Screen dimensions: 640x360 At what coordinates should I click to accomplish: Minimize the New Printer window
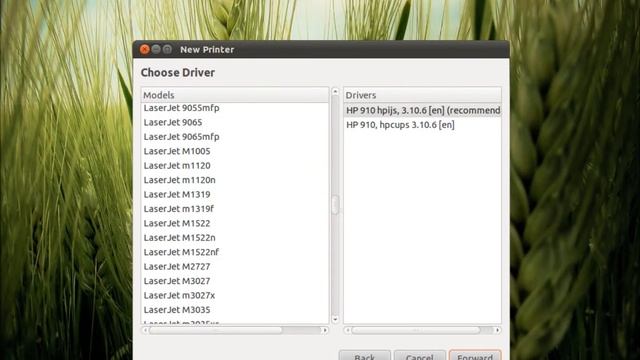(x=156, y=49)
